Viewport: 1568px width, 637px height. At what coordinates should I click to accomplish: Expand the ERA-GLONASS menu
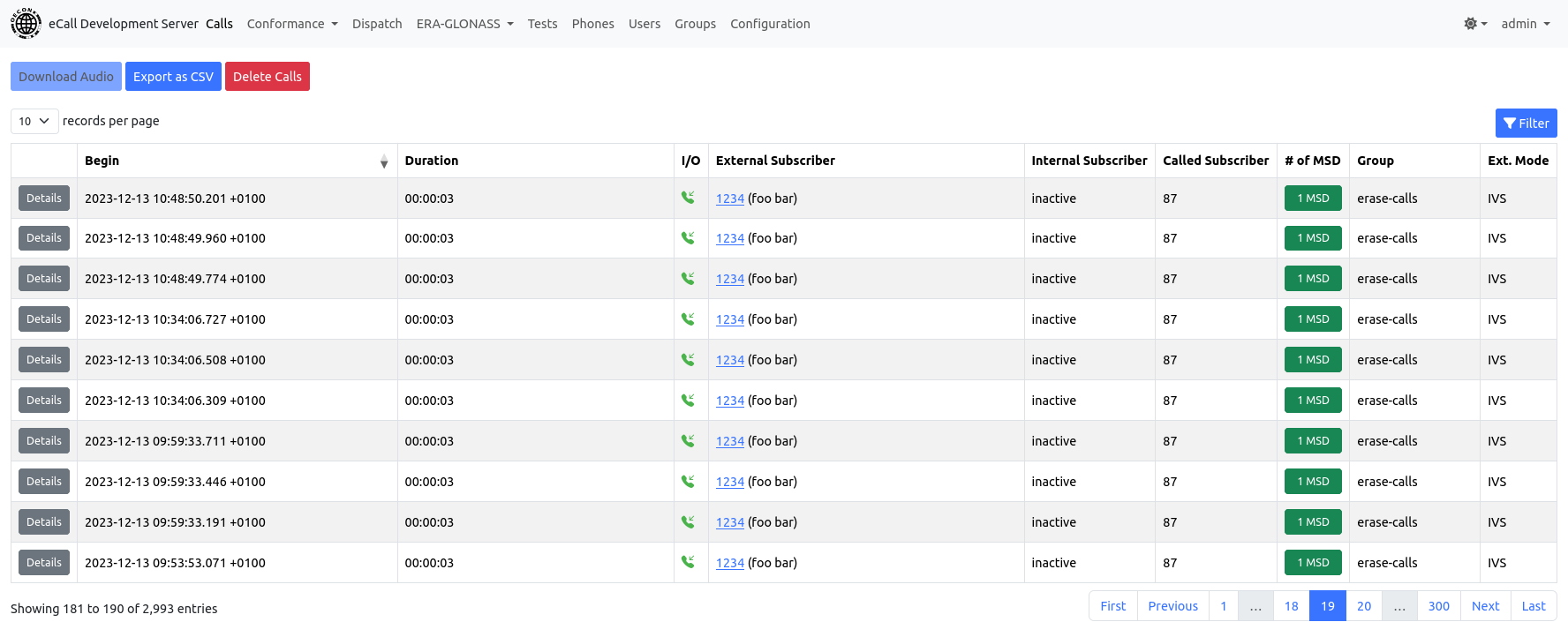pyautogui.click(x=464, y=24)
